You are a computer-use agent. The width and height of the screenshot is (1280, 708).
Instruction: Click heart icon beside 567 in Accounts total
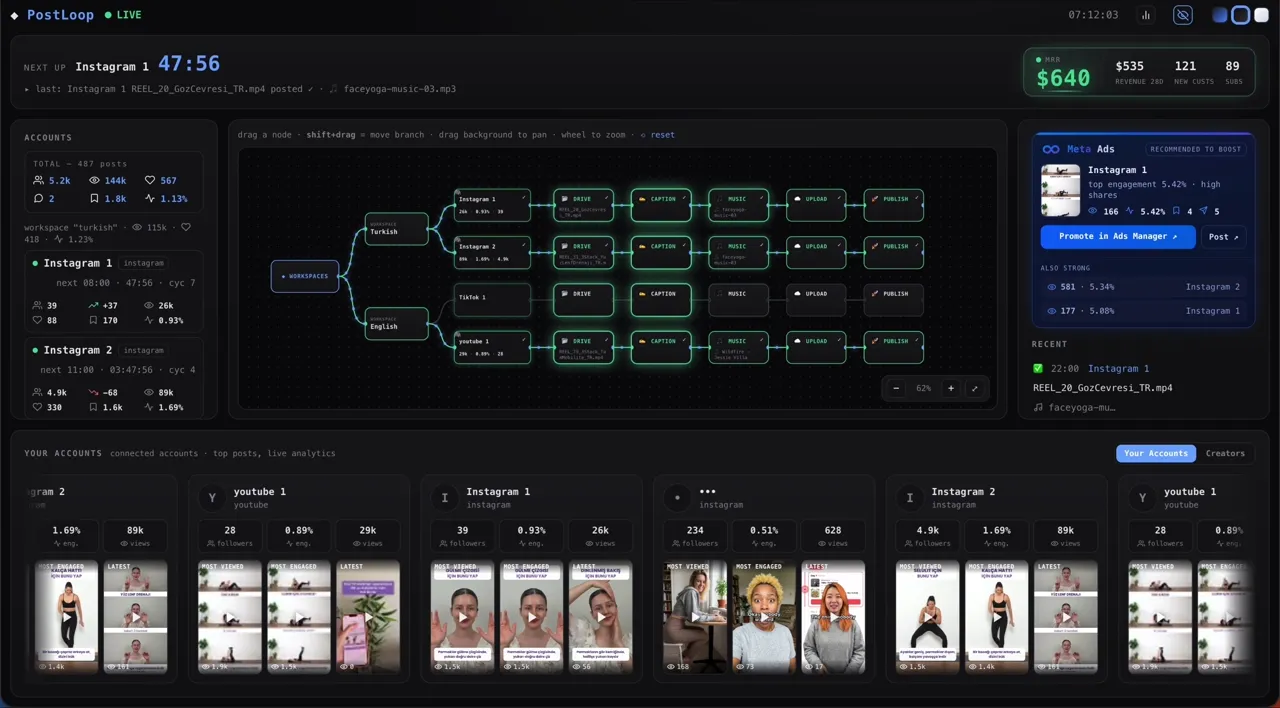pos(150,181)
